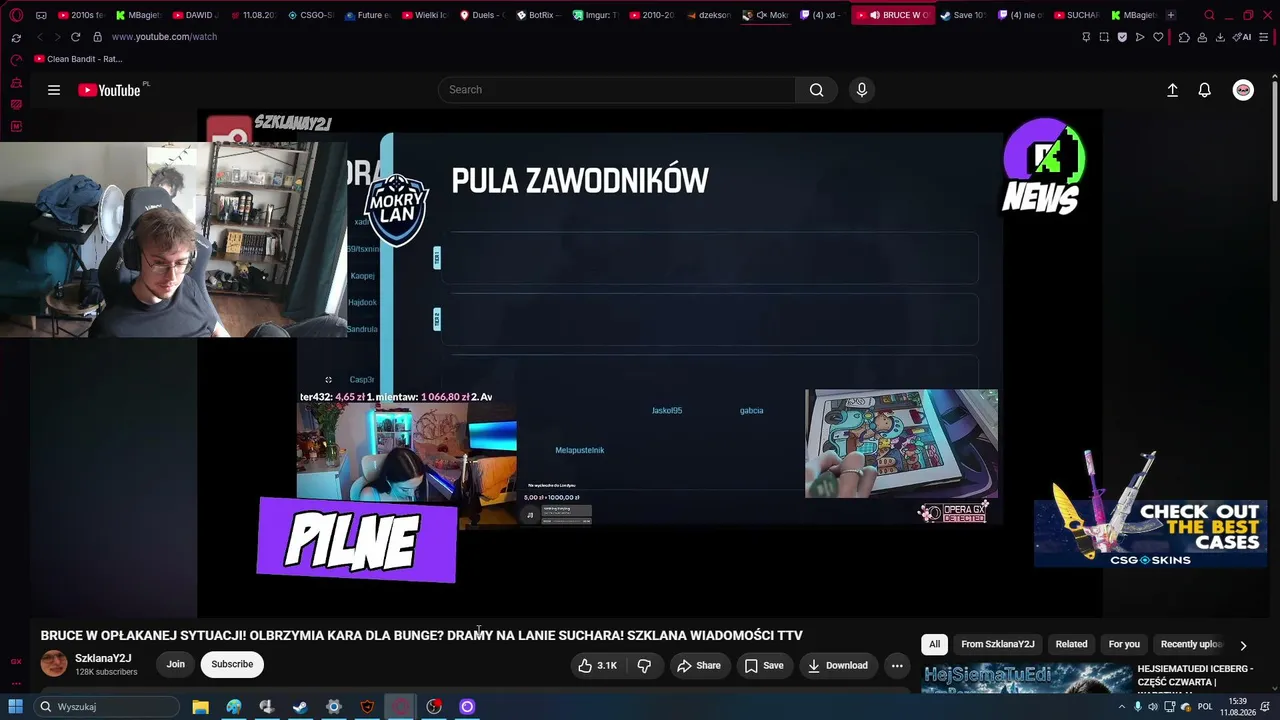This screenshot has width=1280, height=720.
Task: Switch to the Duels tab
Action: click(482, 15)
